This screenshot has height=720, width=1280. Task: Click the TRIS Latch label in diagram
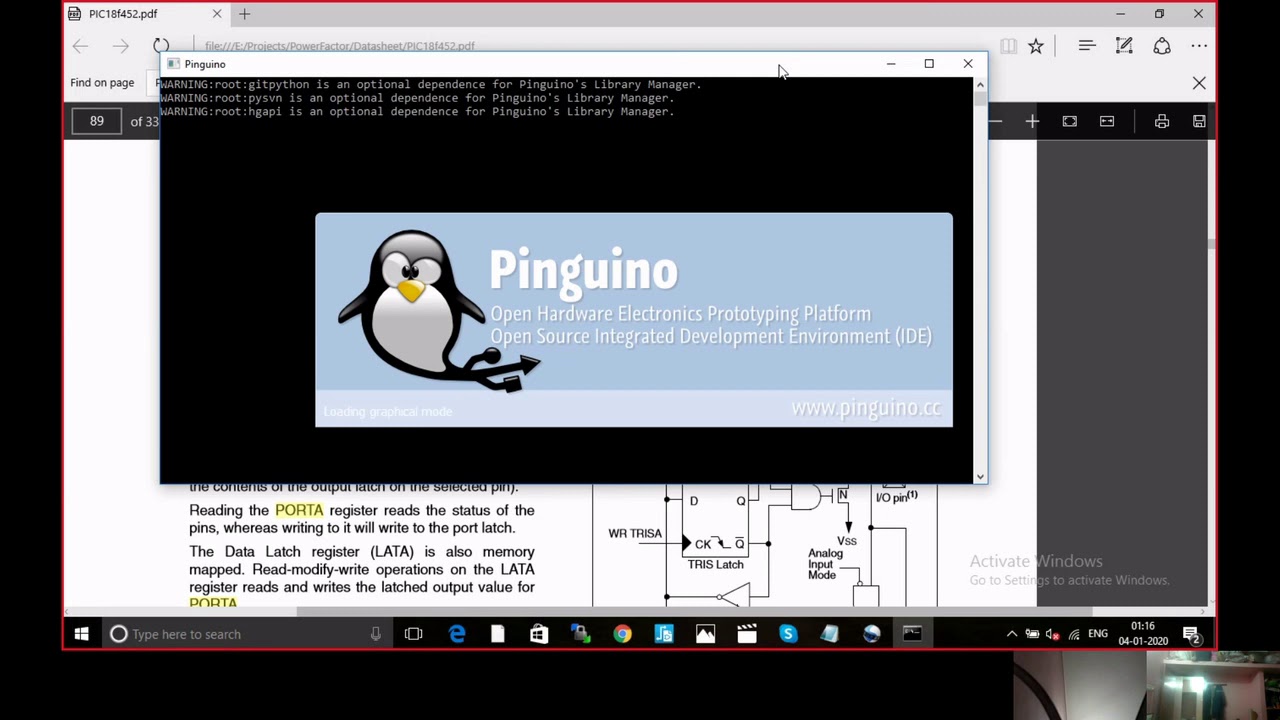click(715, 565)
